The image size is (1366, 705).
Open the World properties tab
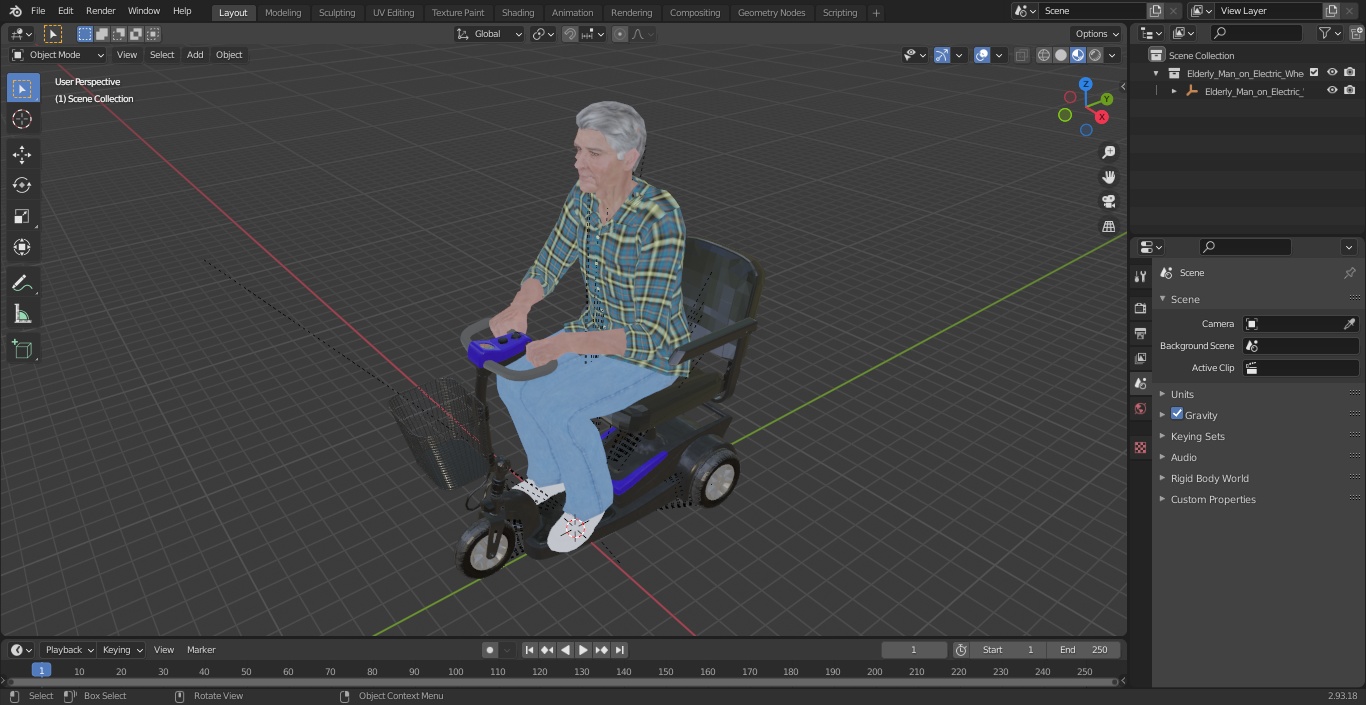tap(1140, 408)
